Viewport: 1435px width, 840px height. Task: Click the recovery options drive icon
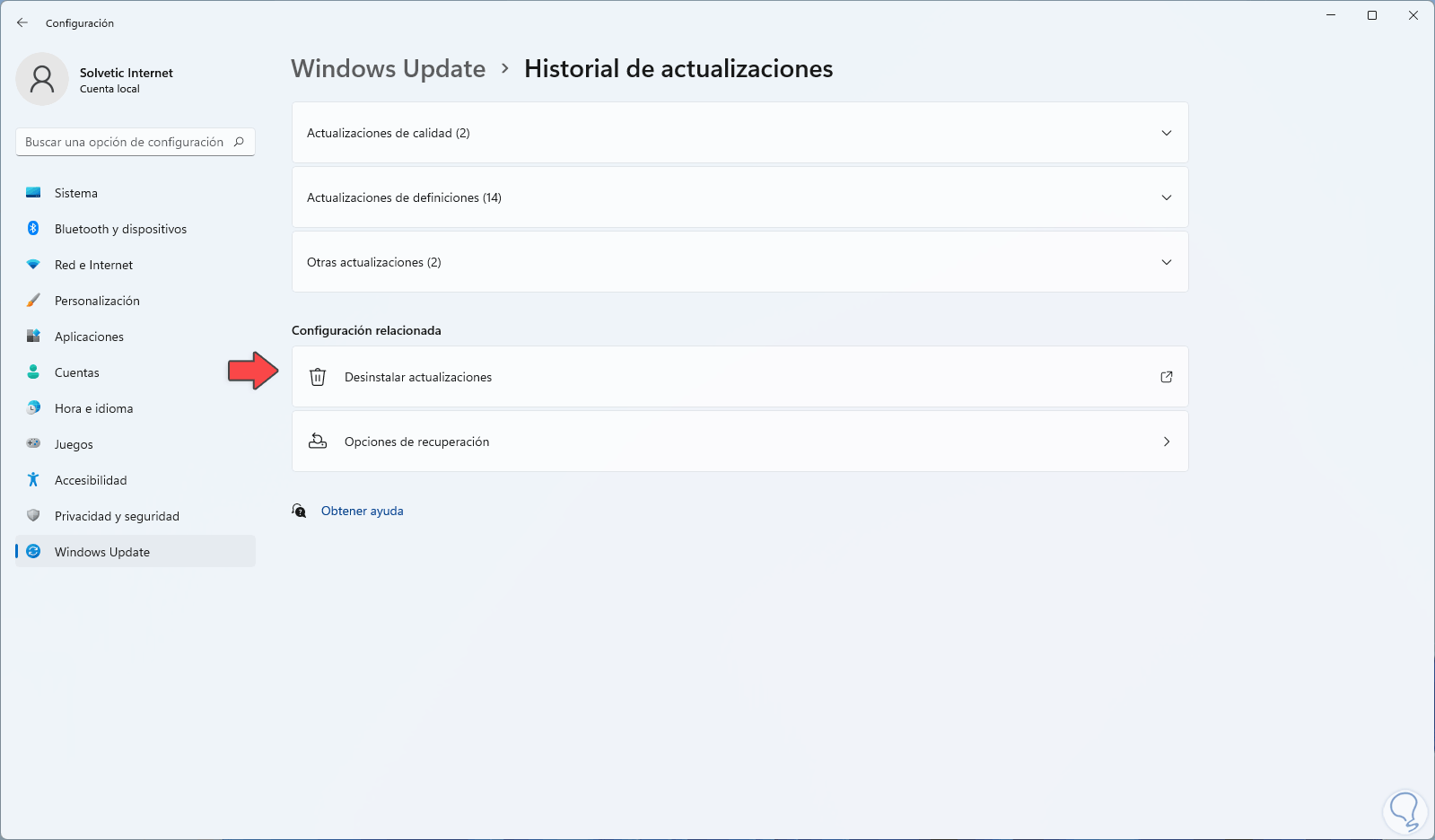pyautogui.click(x=318, y=442)
